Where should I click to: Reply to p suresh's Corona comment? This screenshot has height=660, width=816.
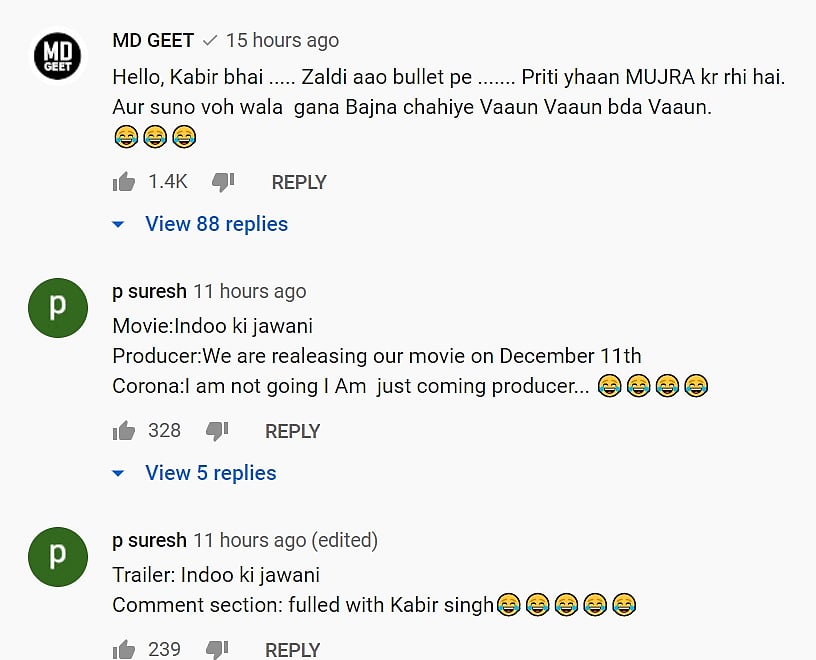click(x=292, y=431)
